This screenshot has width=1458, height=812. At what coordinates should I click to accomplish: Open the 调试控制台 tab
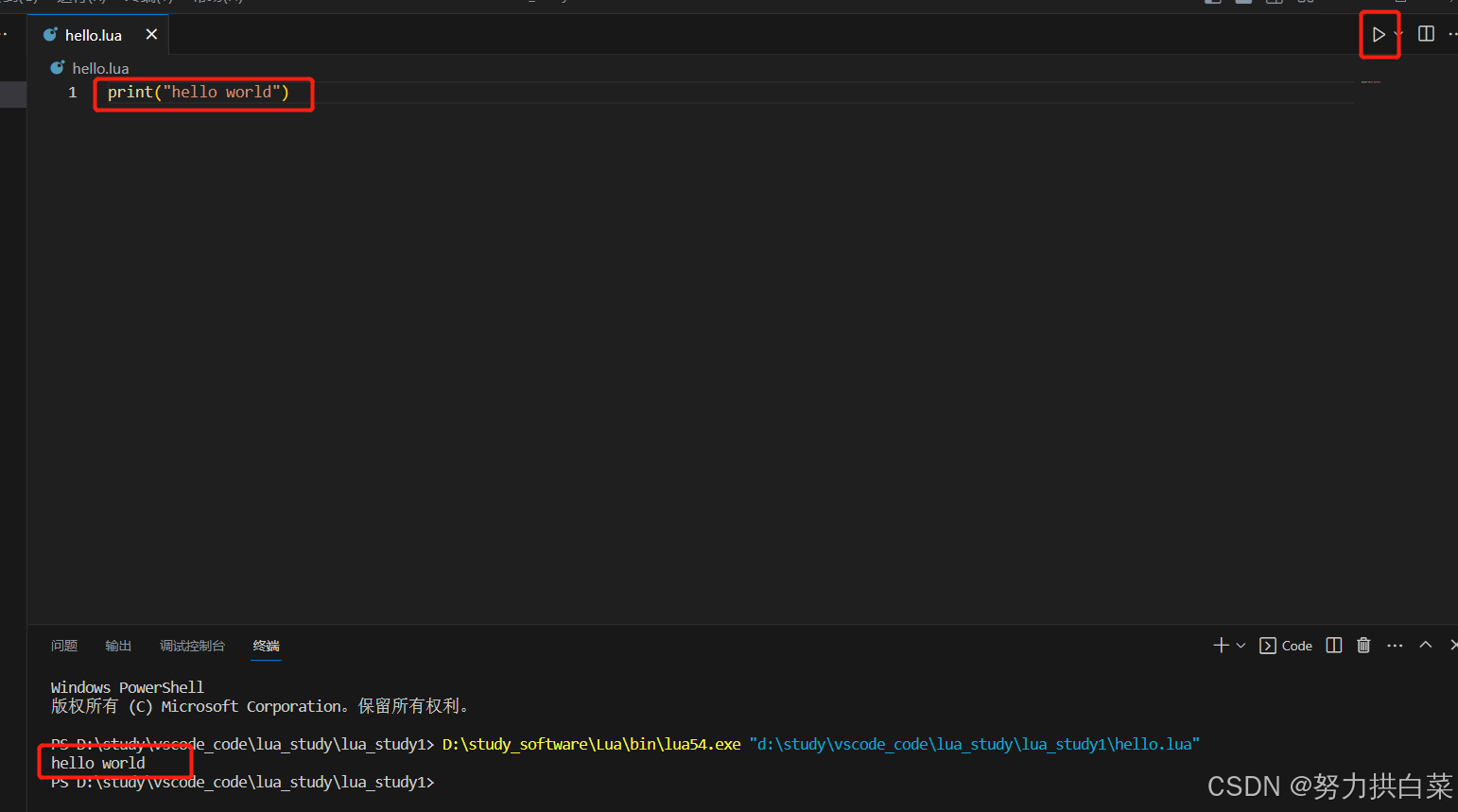pos(192,646)
